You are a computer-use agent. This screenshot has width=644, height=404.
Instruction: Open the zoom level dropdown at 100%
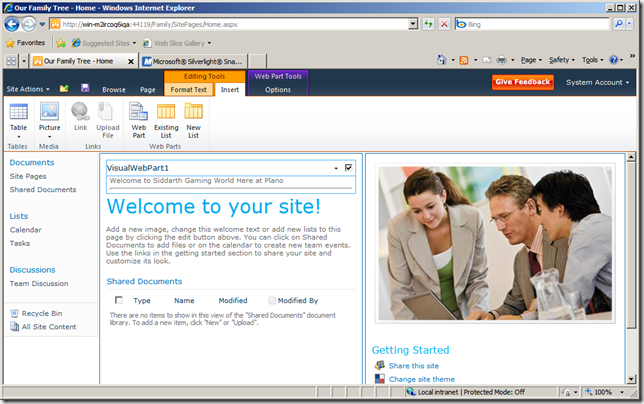click(622, 392)
